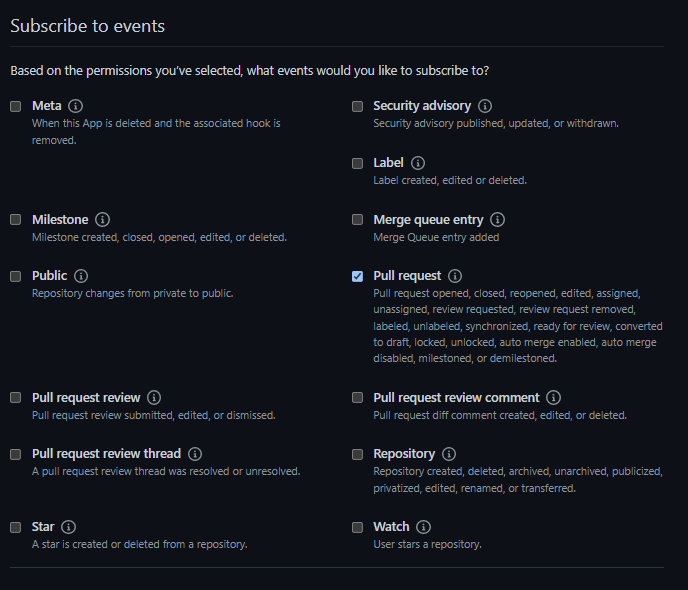The width and height of the screenshot is (688, 590).
Task: Enable the Pull request review checkbox
Action: click(16, 398)
